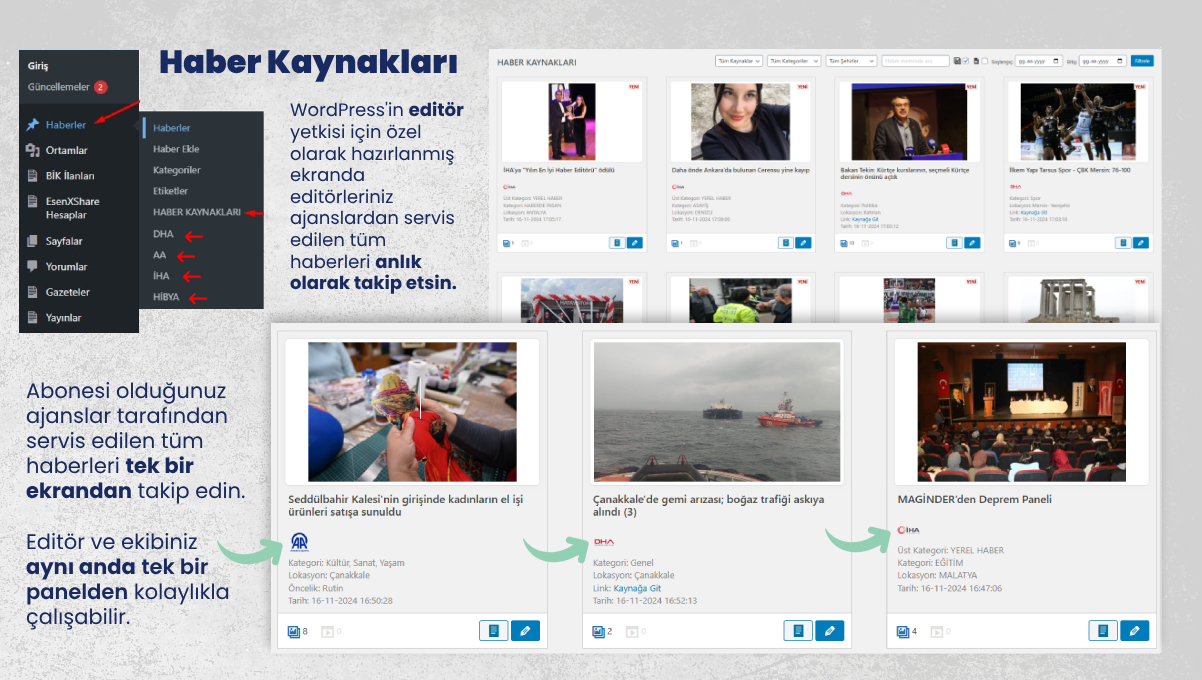Follow the Kaynağa Git link on the DHA card
This screenshot has height=680, width=1202.
[x=636, y=589]
